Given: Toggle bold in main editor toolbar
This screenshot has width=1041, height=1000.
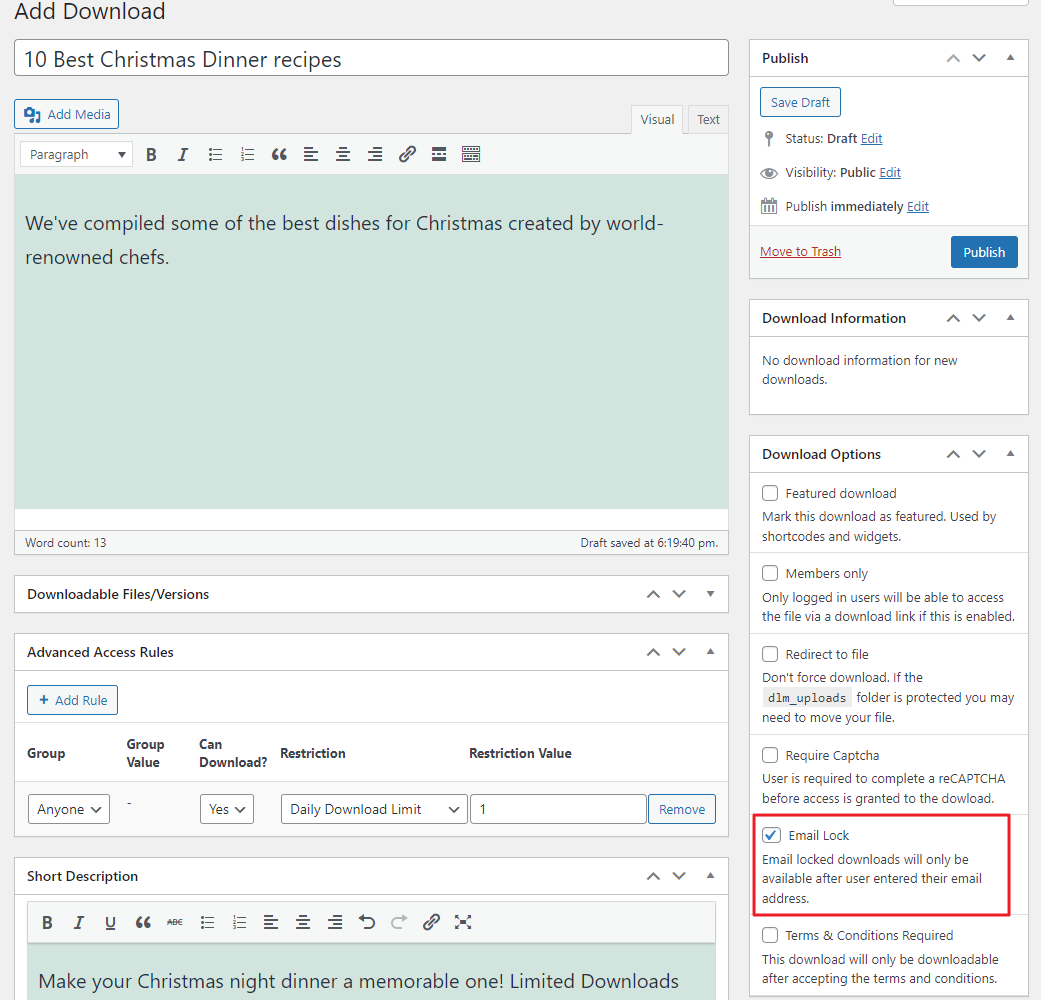Looking at the screenshot, I should (x=151, y=154).
